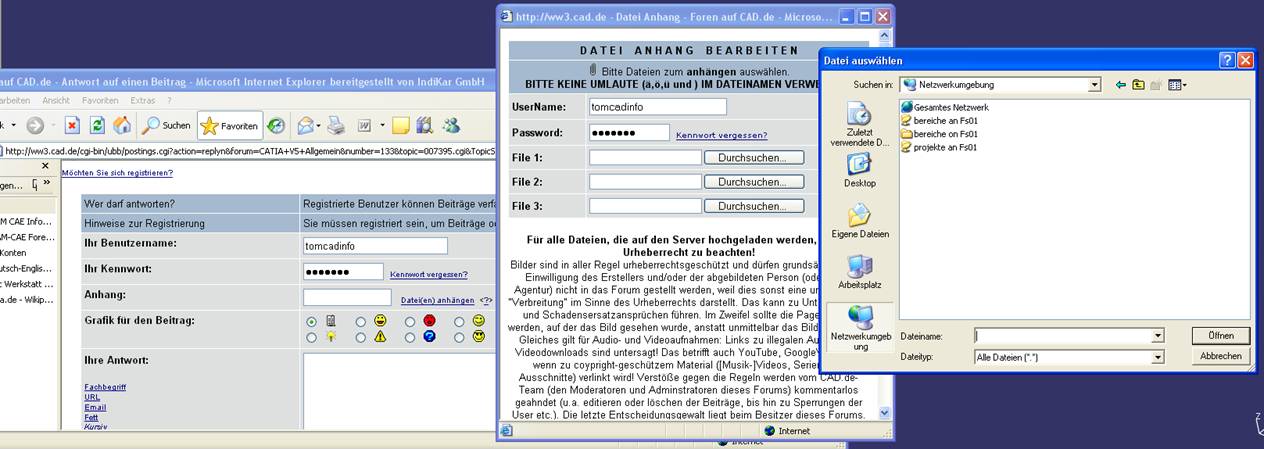The image size is (1264, 449).
Task: Open the Favoriten menu in menu bar
Action: (x=100, y=100)
